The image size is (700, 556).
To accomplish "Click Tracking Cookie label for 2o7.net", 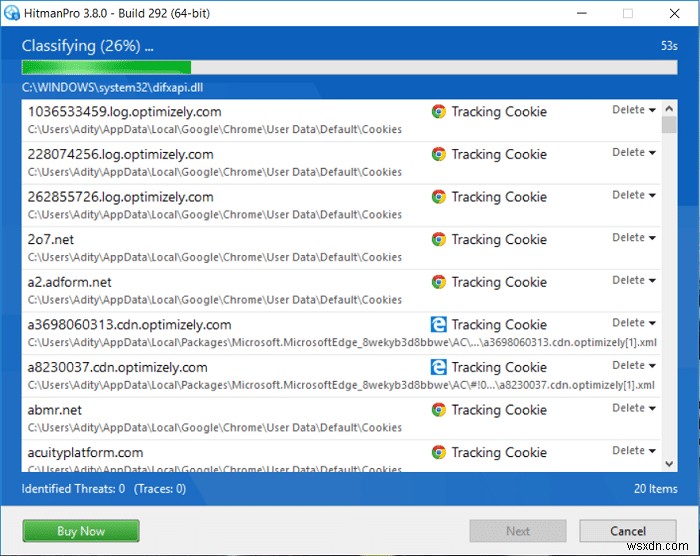I will (499, 240).
